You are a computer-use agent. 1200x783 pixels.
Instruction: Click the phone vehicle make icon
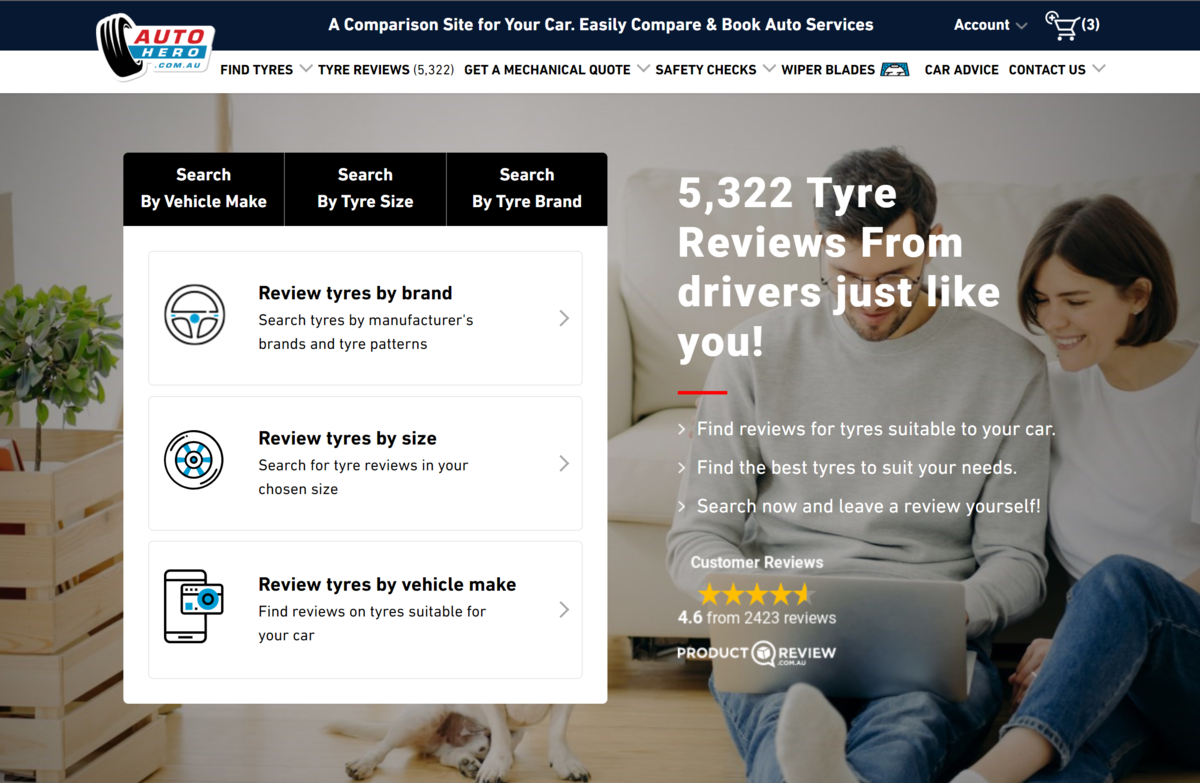[x=194, y=606]
